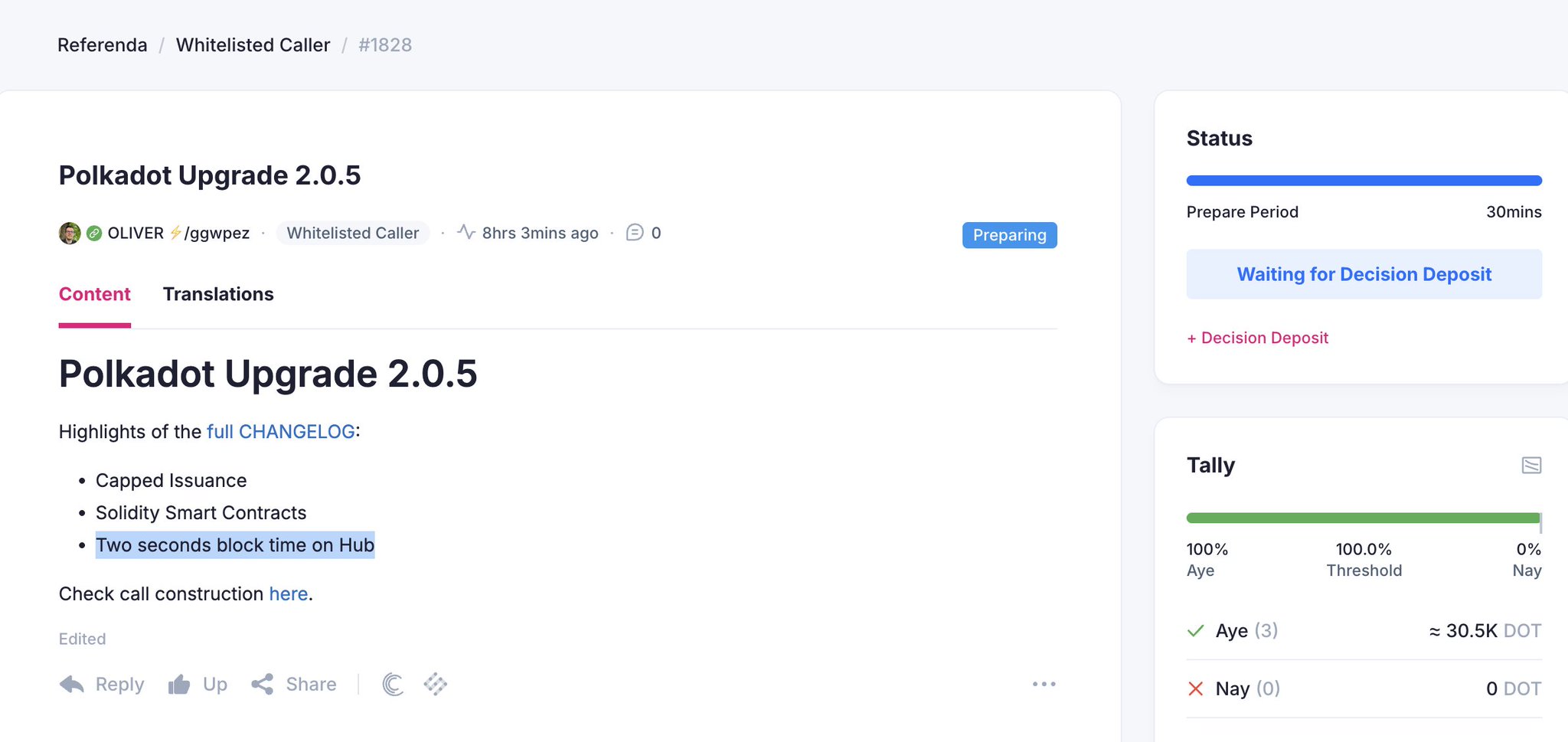Screen dimensions: 1568x742
Task: Open the full CHANGELOG link
Action: click(x=281, y=432)
